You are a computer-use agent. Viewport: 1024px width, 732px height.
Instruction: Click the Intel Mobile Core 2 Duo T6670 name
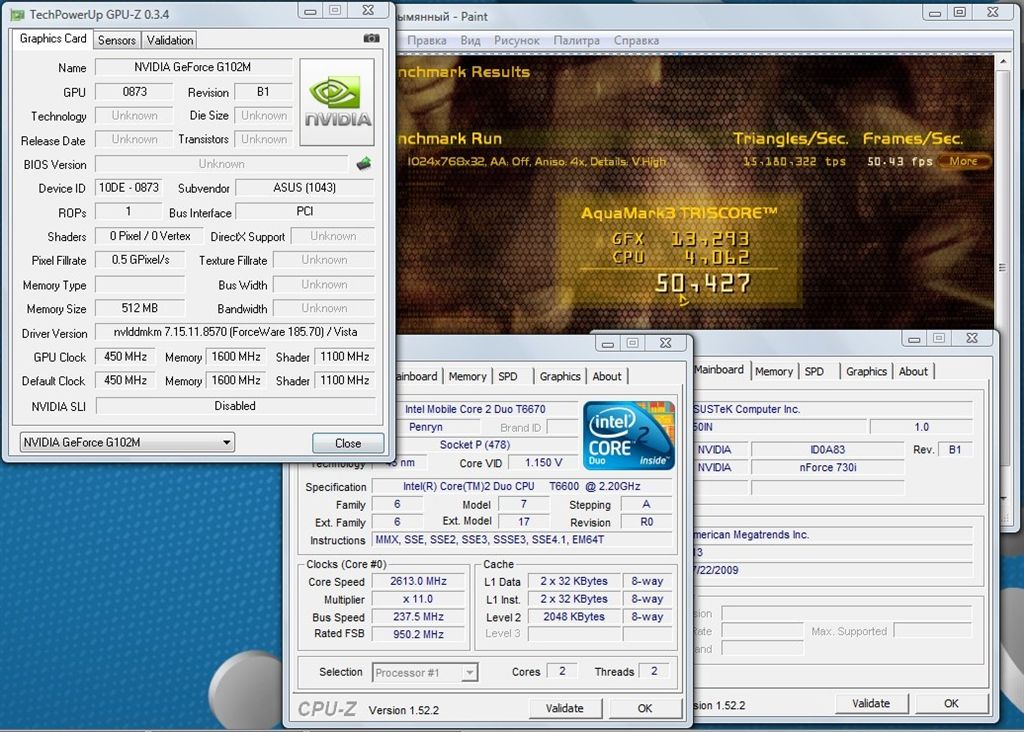(x=475, y=409)
